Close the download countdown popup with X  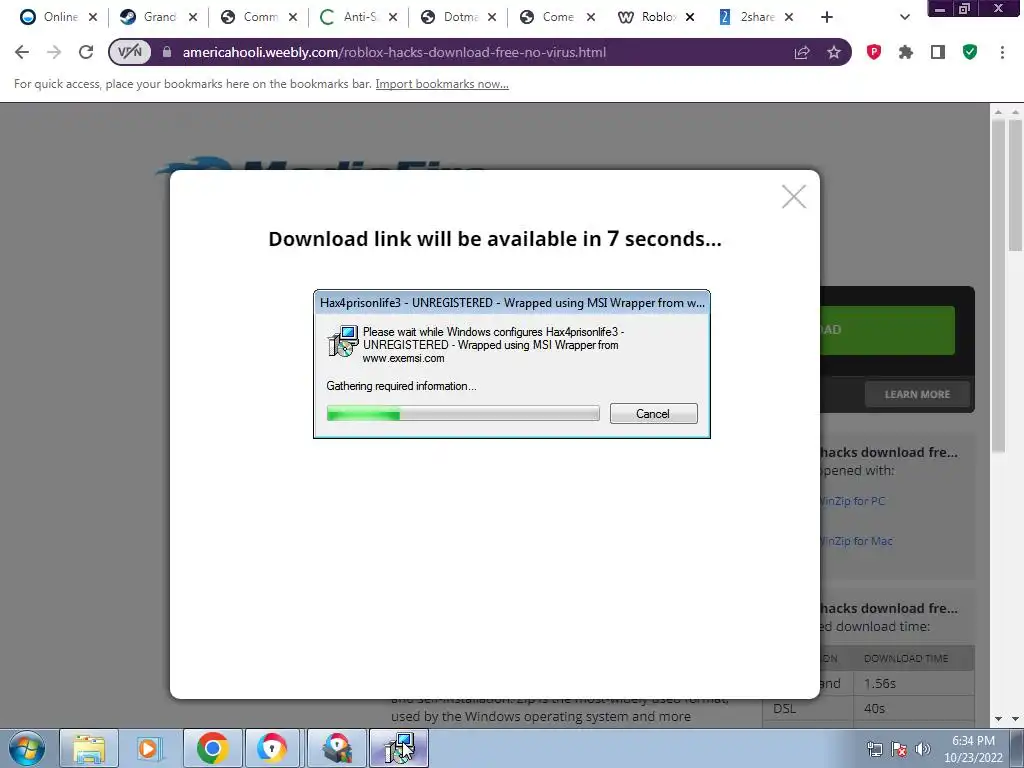[x=794, y=197]
